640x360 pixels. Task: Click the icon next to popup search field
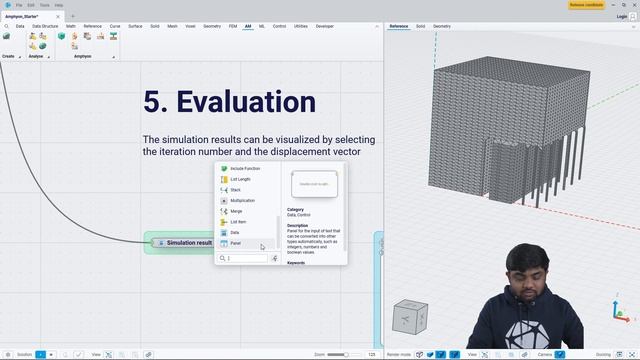[x=275, y=258]
